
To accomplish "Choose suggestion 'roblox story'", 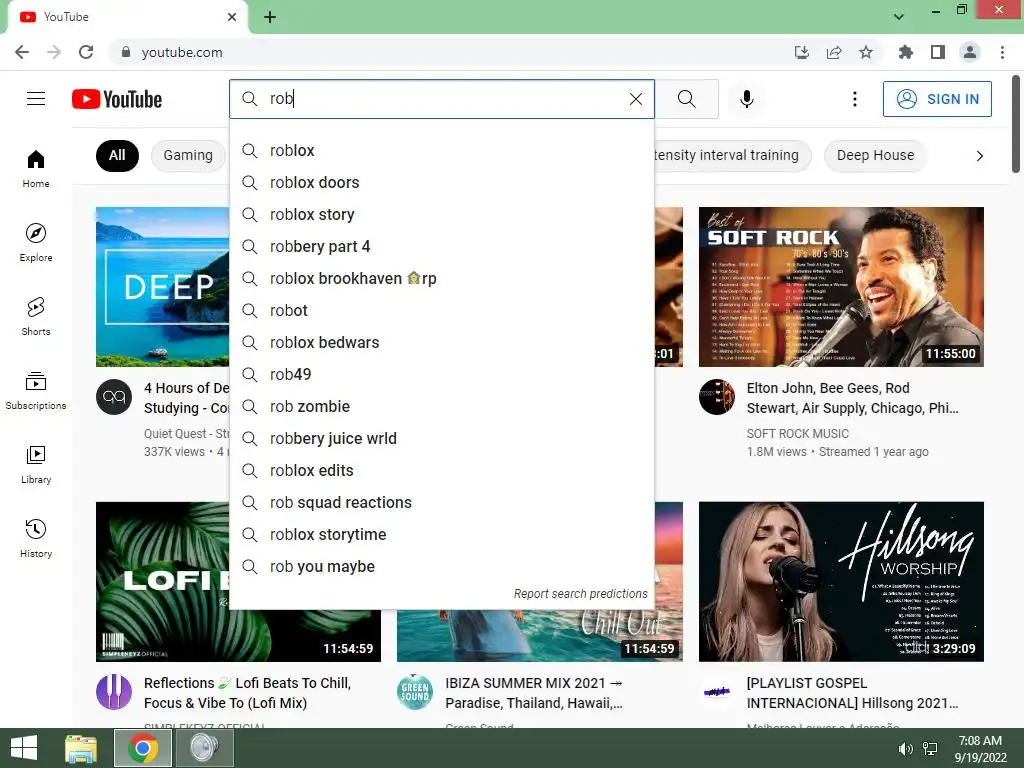I will (441, 215).
